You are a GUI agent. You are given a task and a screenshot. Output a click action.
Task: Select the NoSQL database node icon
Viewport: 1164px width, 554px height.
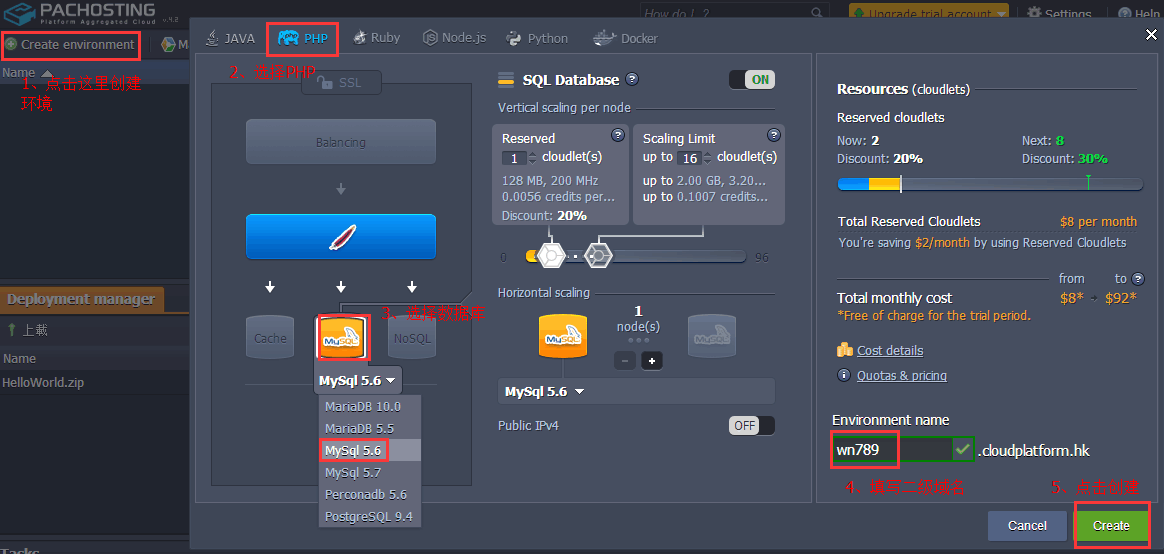[x=412, y=338]
